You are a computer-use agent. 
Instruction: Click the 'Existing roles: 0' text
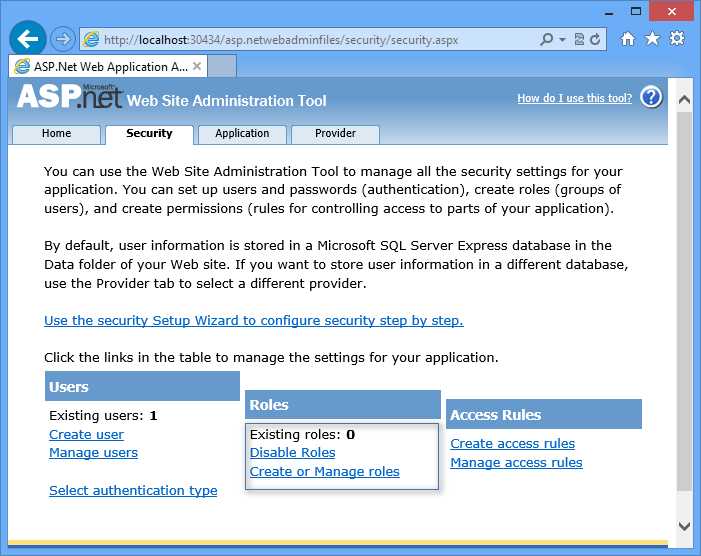302,434
